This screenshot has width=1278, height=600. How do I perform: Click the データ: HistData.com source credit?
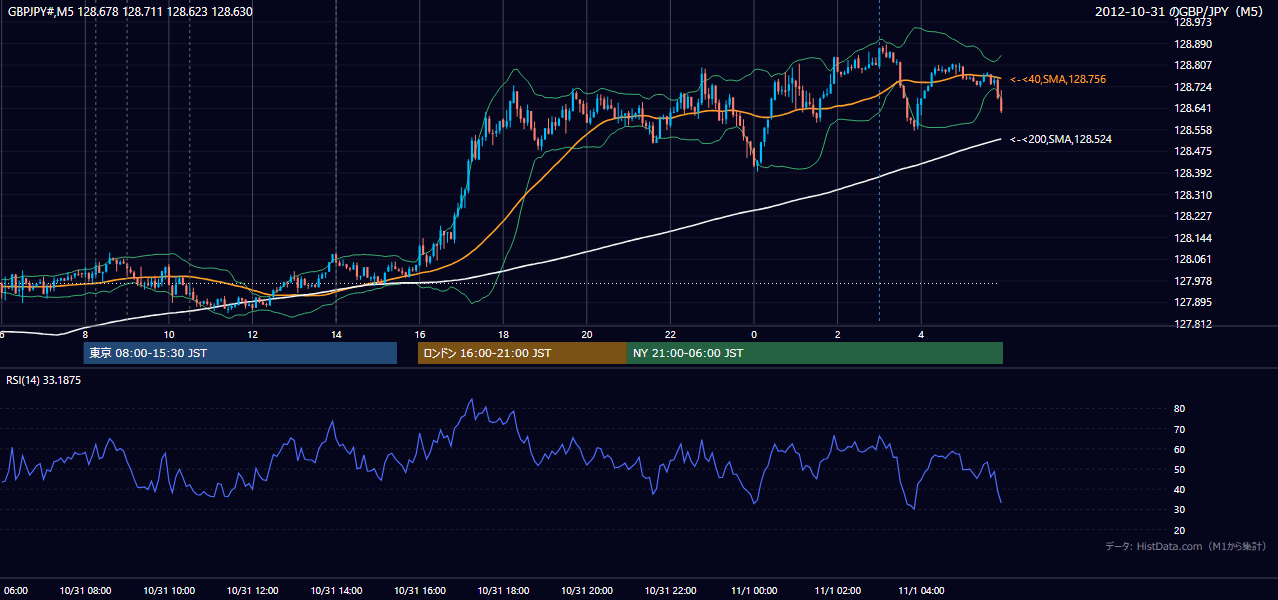coord(1186,546)
